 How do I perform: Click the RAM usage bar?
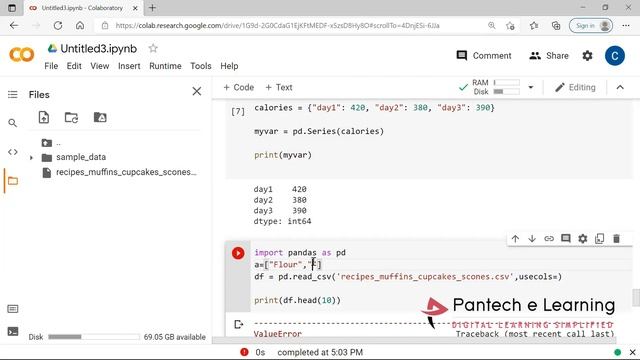coord(507,82)
